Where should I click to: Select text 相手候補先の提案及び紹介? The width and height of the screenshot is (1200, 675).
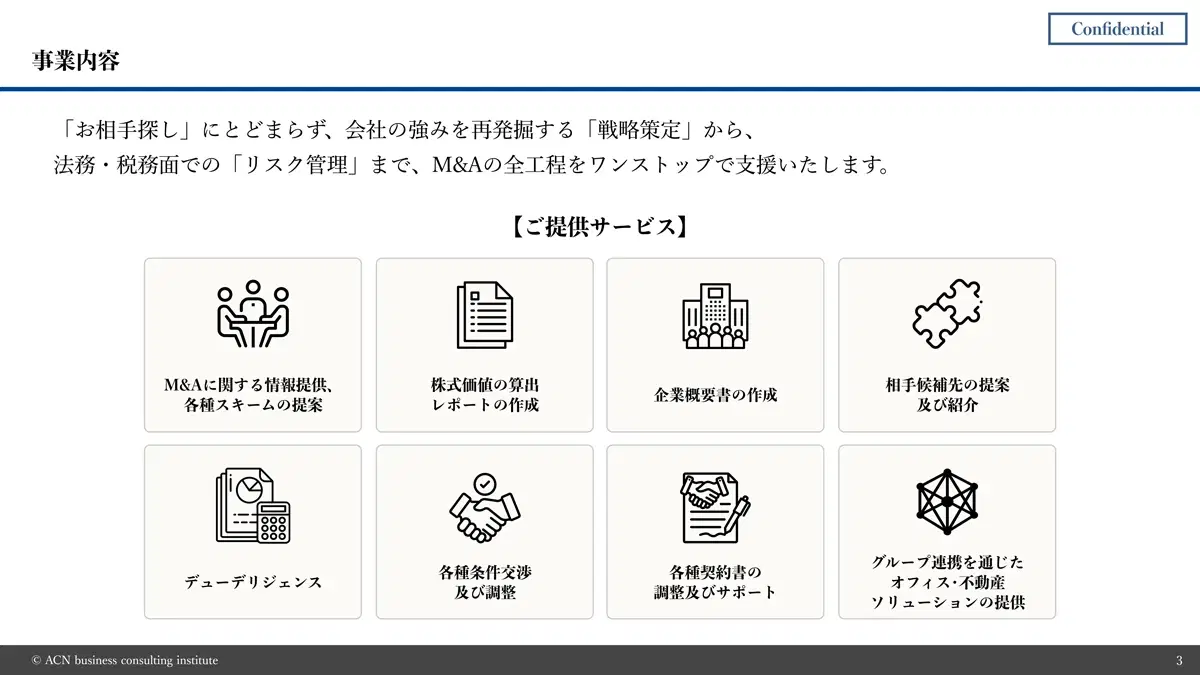point(946,395)
